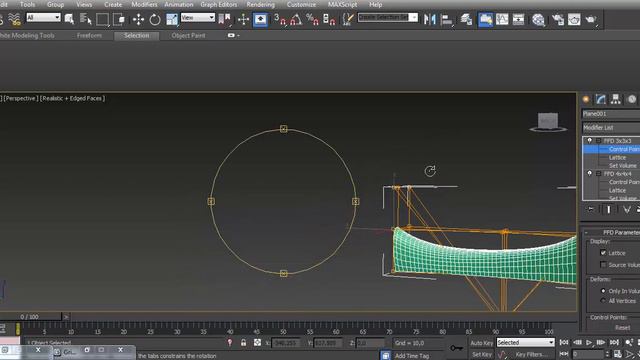This screenshot has height=360, width=640.
Task: Uncheck the Lattice display checkbox
Action: tap(603, 253)
